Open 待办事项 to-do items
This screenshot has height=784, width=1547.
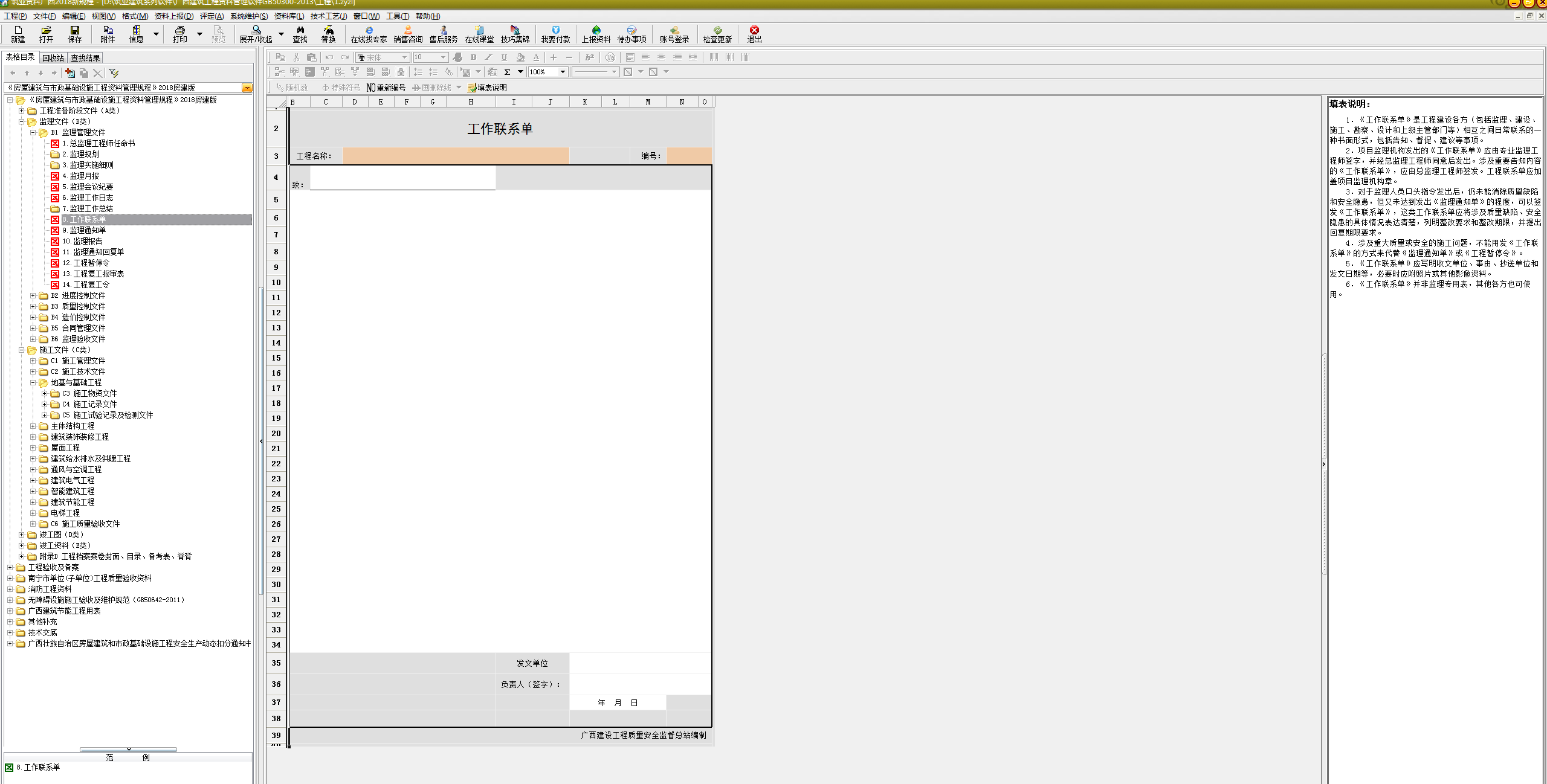click(x=631, y=34)
